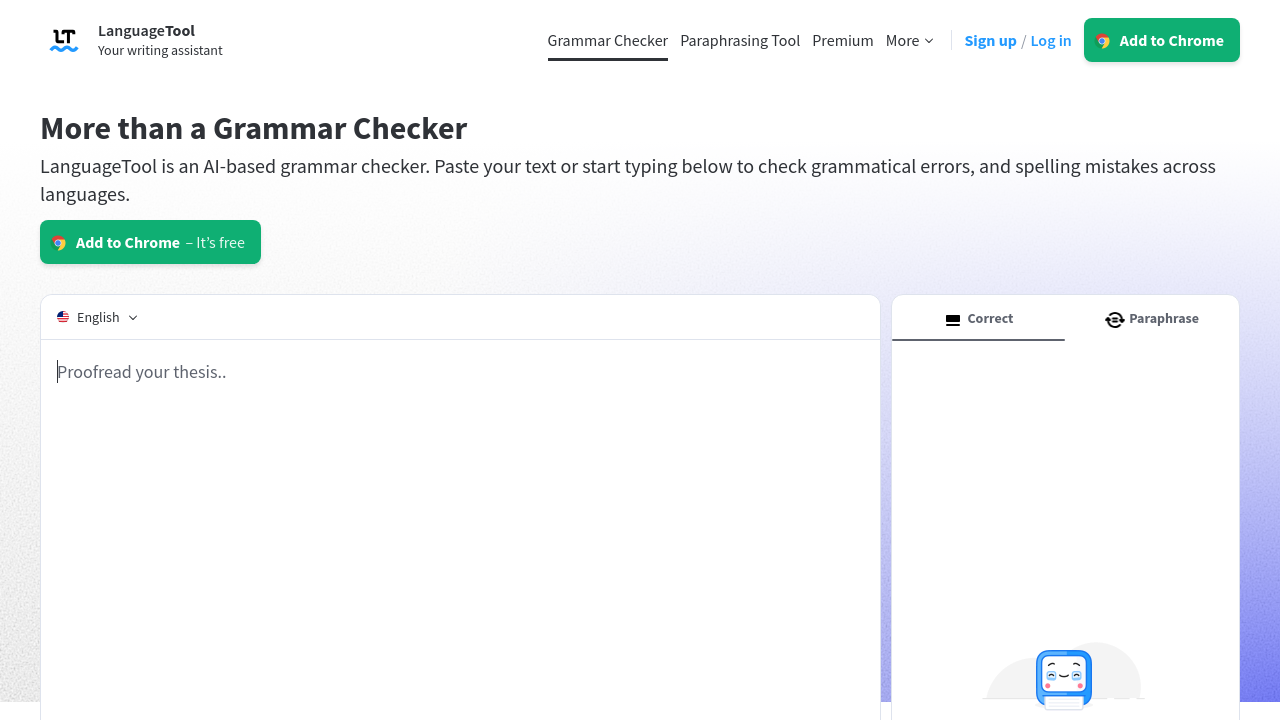Click the US flag language icon
The width and height of the screenshot is (1280, 720).
(x=63, y=317)
